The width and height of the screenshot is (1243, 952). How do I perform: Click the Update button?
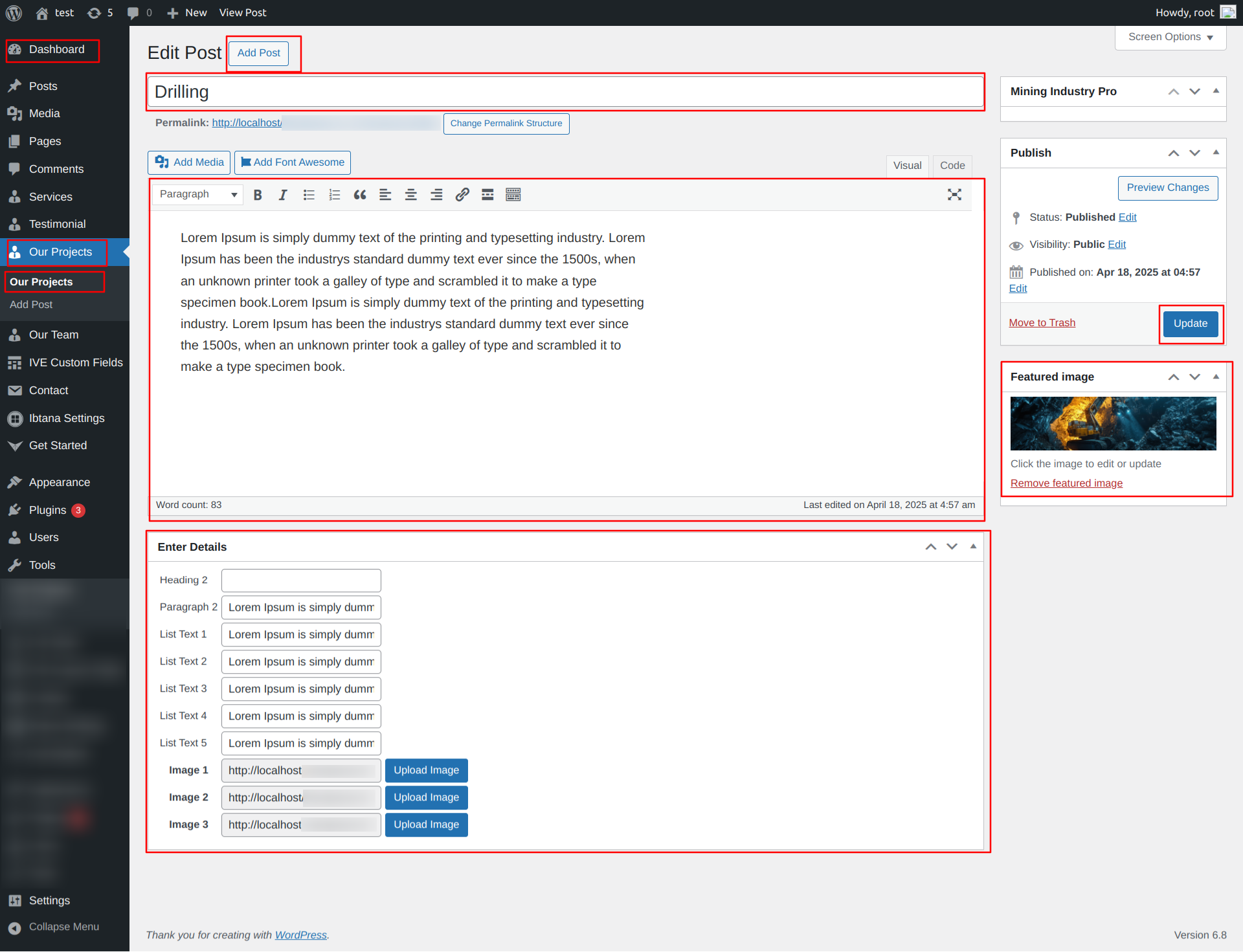click(1190, 324)
